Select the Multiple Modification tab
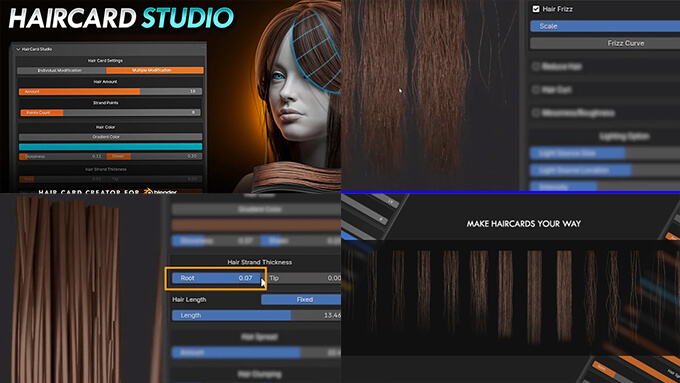Image resolution: width=680 pixels, height=383 pixels. click(x=155, y=70)
